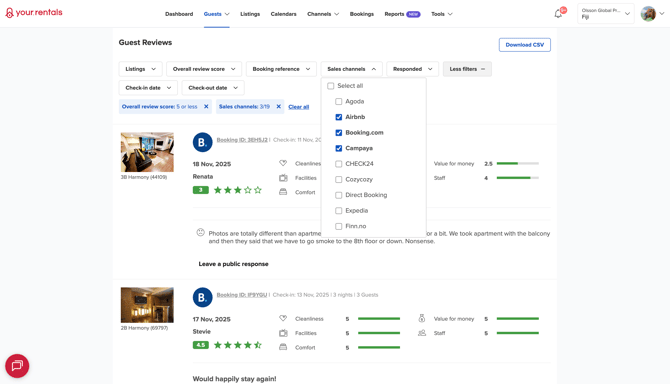Viewport: 670px width, 384px height.
Task: Collapse the Sales channels dropdown
Action: 352,69
